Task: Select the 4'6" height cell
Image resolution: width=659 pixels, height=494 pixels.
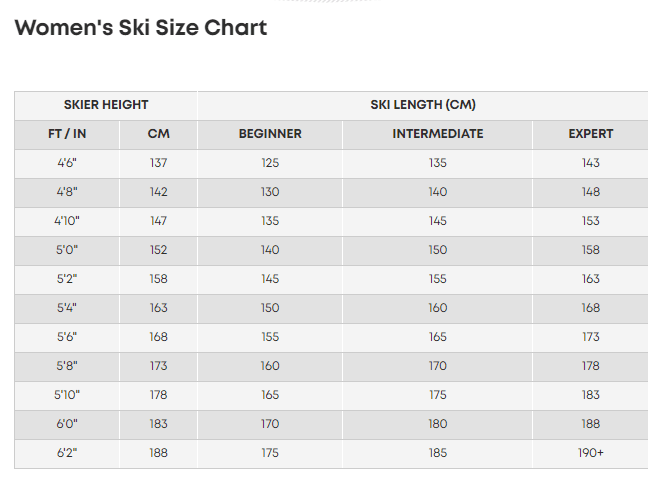Action: (67, 163)
